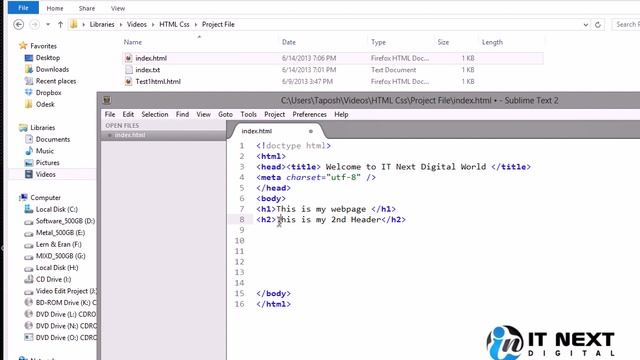This screenshot has width=640, height=360.
Task: Open Sublime Text Edit menu
Action: (128, 114)
